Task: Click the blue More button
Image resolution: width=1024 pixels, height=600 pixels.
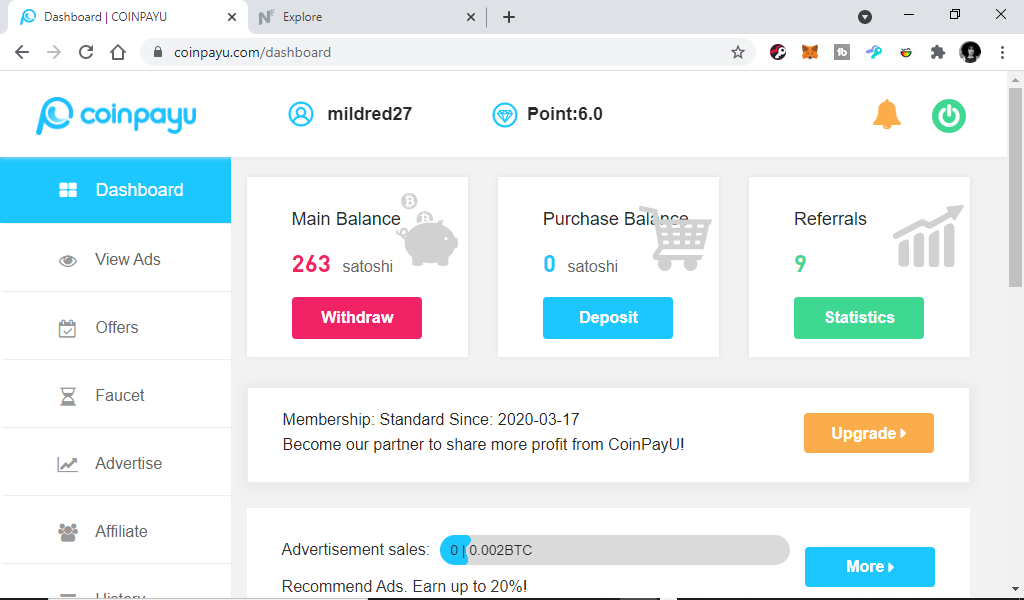Action: click(x=870, y=567)
